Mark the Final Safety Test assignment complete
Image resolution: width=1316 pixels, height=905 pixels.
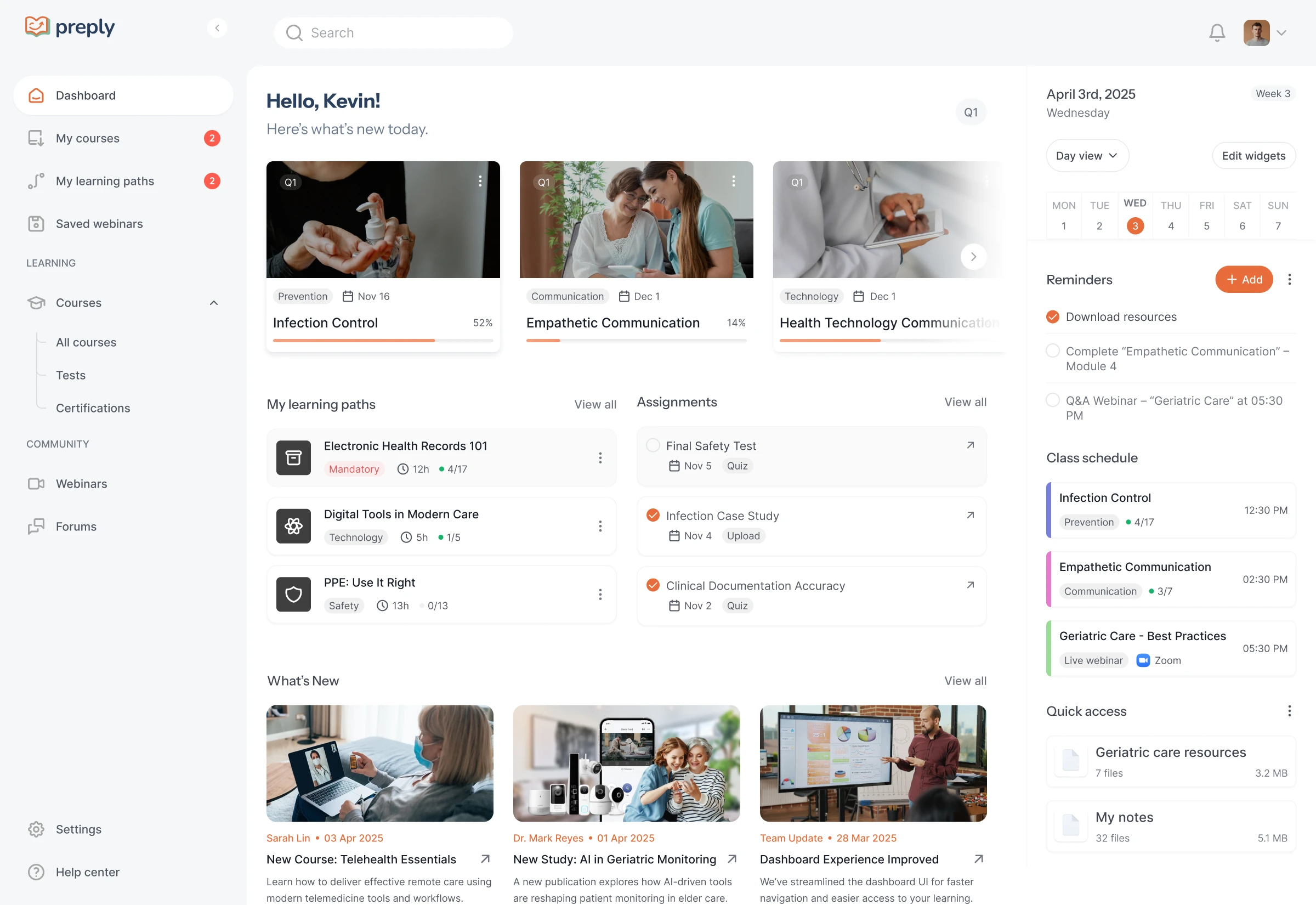click(653, 446)
